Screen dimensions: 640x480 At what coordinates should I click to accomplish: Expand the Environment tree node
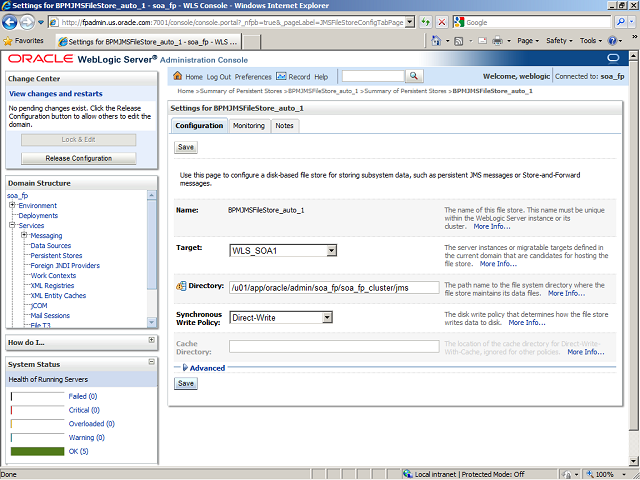(12, 206)
